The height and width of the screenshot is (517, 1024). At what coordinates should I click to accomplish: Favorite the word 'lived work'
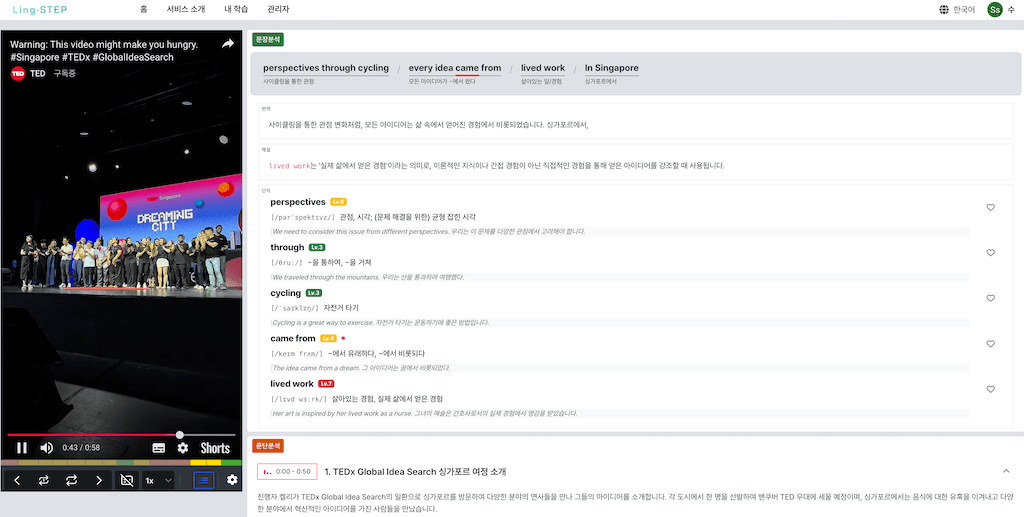990,390
